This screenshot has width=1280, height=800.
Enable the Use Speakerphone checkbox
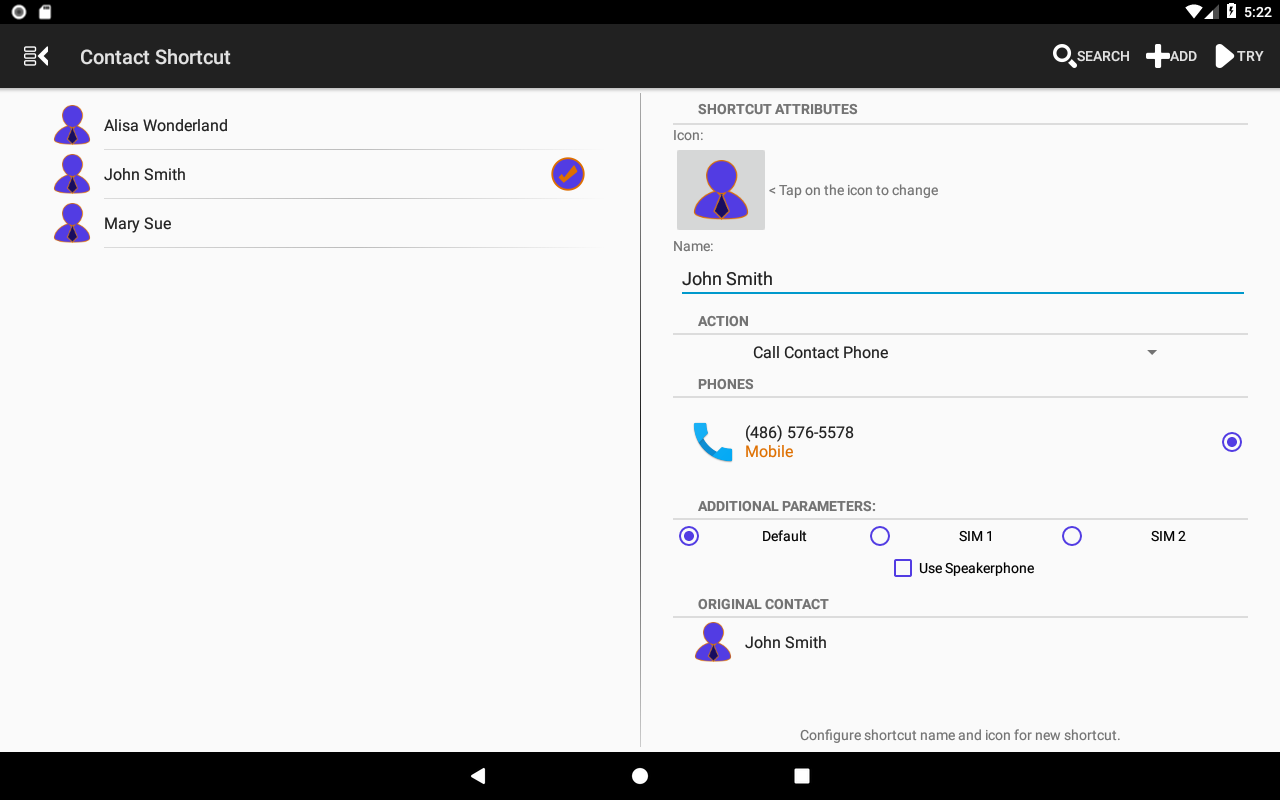click(903, 568)
